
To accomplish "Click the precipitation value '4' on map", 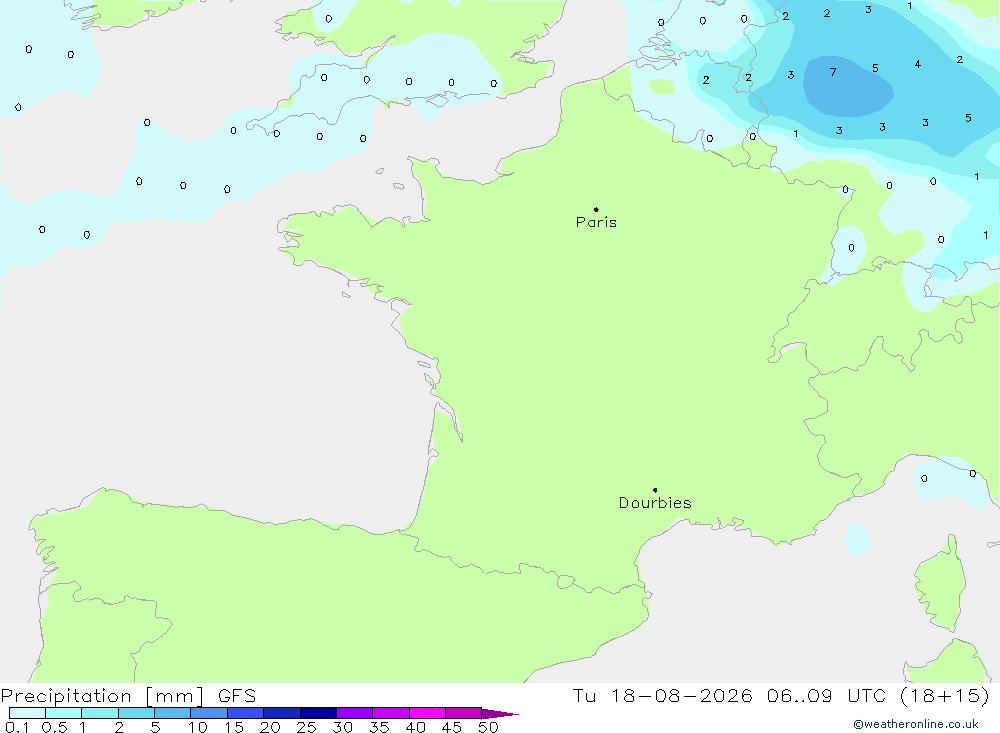I will click(918, 64).
